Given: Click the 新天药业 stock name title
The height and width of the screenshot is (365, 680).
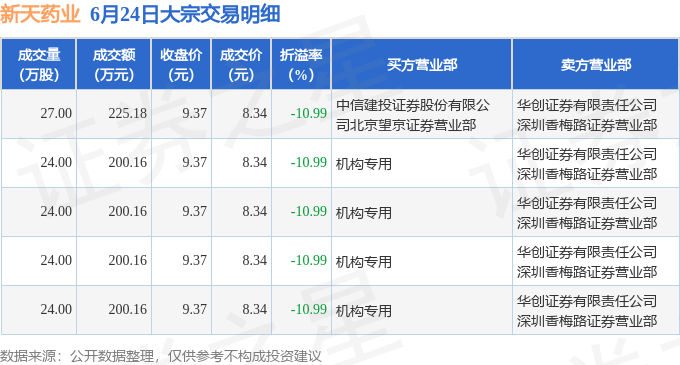Looking at the screenshot, I should (x=40, y=14).
